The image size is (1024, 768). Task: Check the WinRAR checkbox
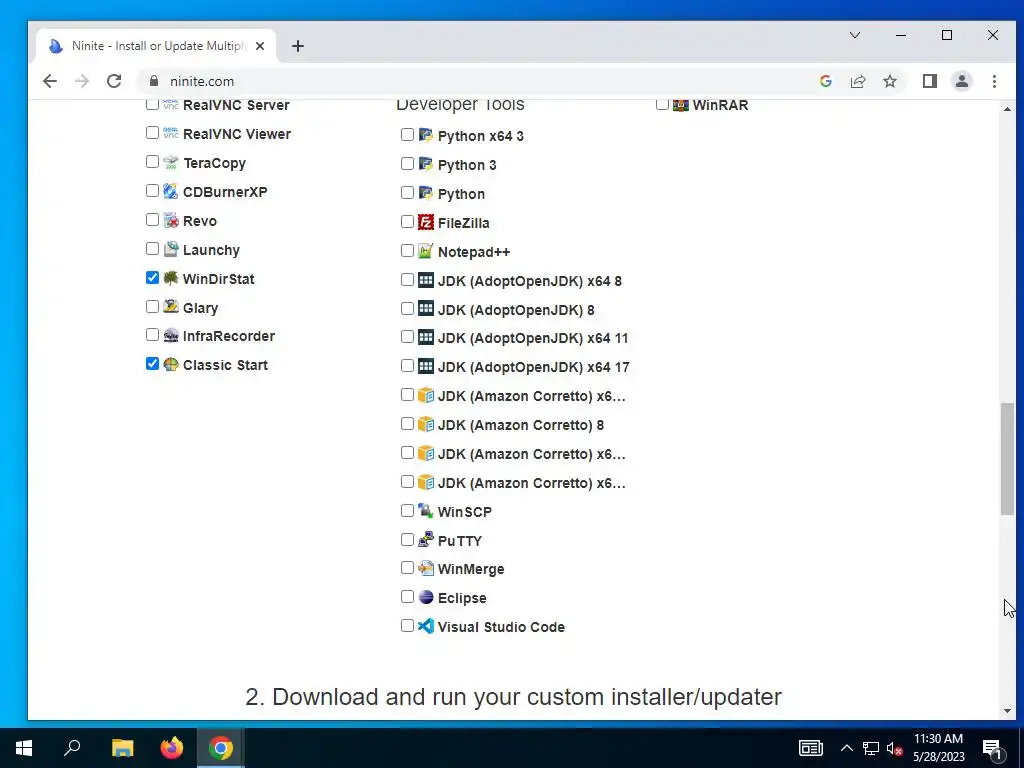[x=662, y=104]
